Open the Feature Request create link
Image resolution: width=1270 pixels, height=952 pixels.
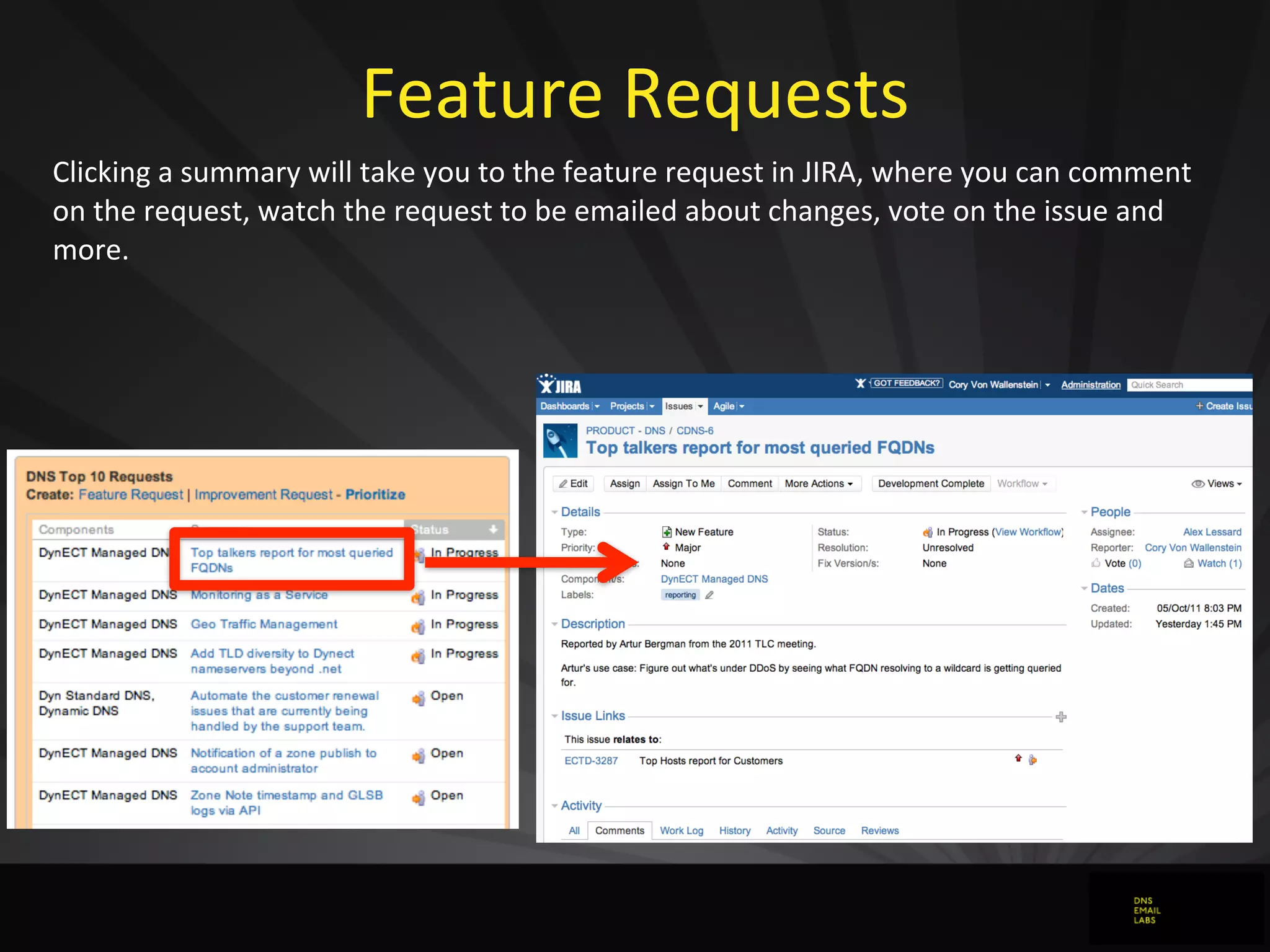coord(131,495)
